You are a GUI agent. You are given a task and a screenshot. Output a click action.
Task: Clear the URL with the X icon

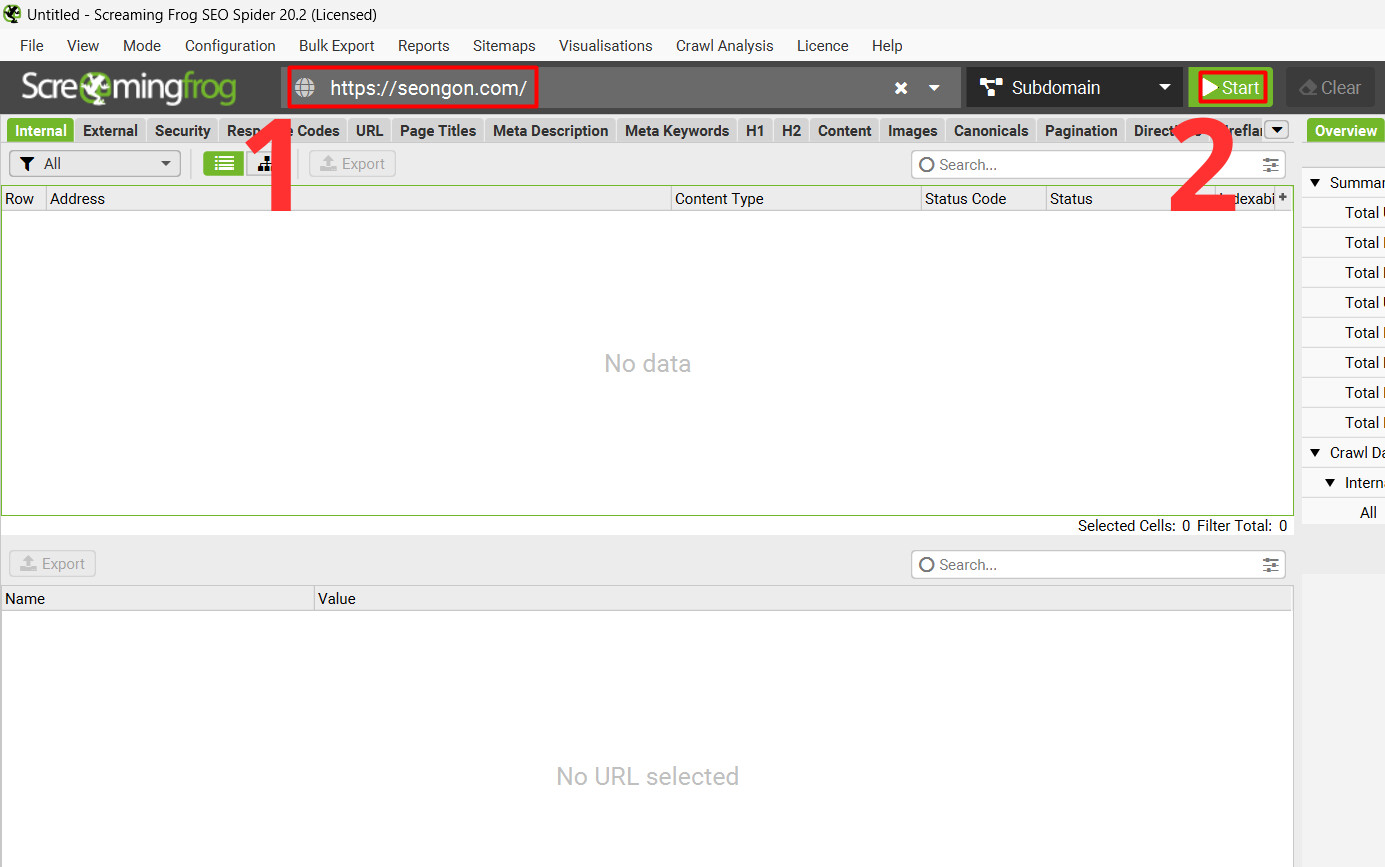click(x=901, y=88)
